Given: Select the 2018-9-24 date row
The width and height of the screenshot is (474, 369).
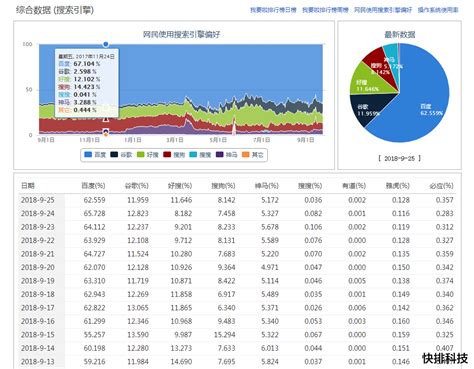Looking at the screenshot, I should pyautogui.click(x=237, y=213).
